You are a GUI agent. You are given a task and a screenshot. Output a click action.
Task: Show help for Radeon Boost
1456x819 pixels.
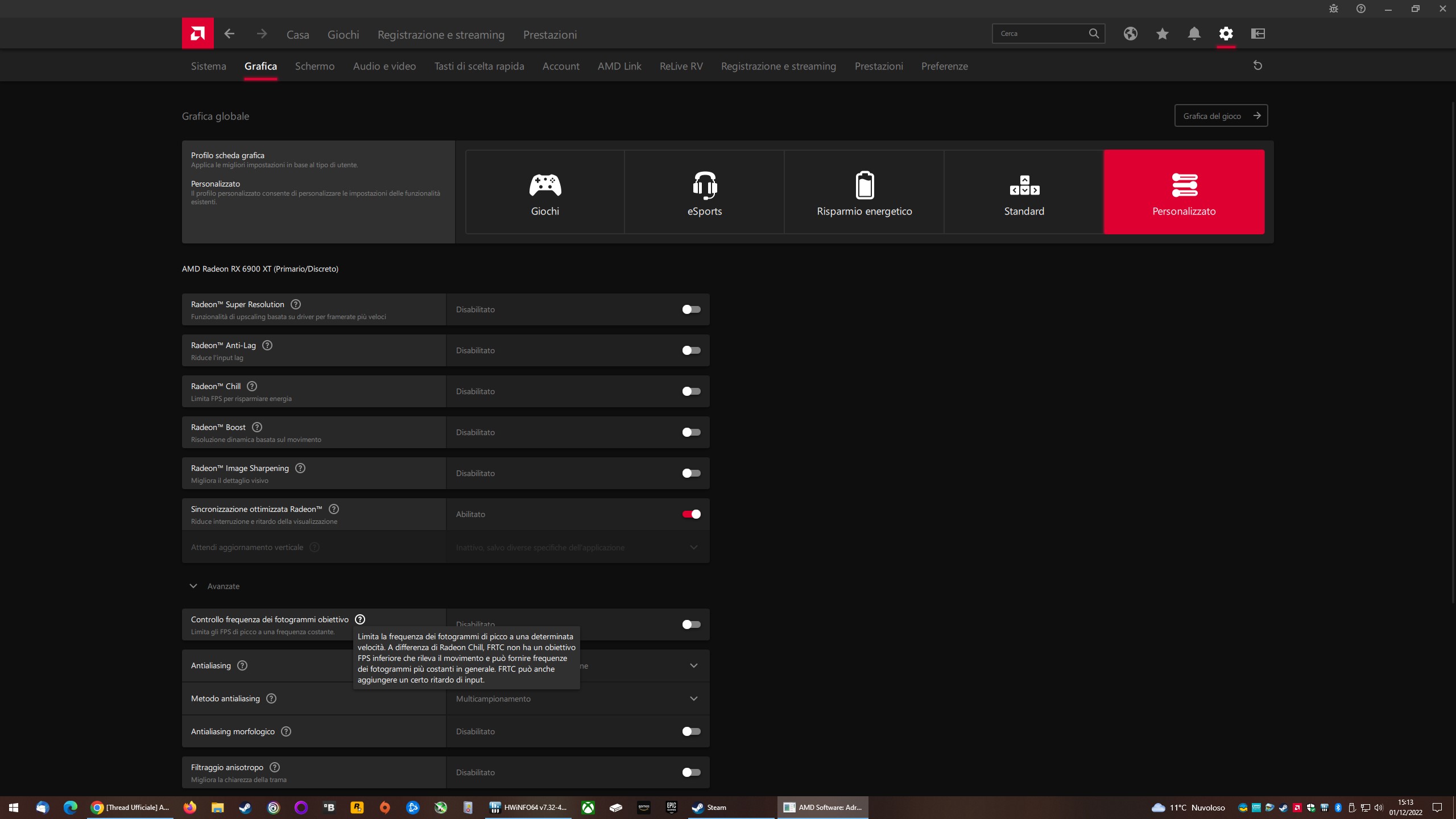(257, 427)
